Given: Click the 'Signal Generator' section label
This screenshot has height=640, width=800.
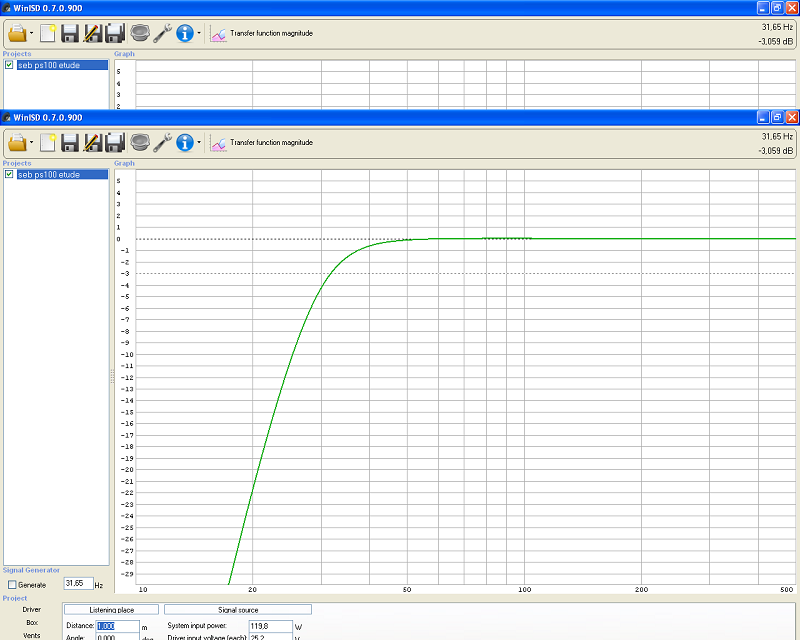Looking at the screenshot, I should (31, 570).
